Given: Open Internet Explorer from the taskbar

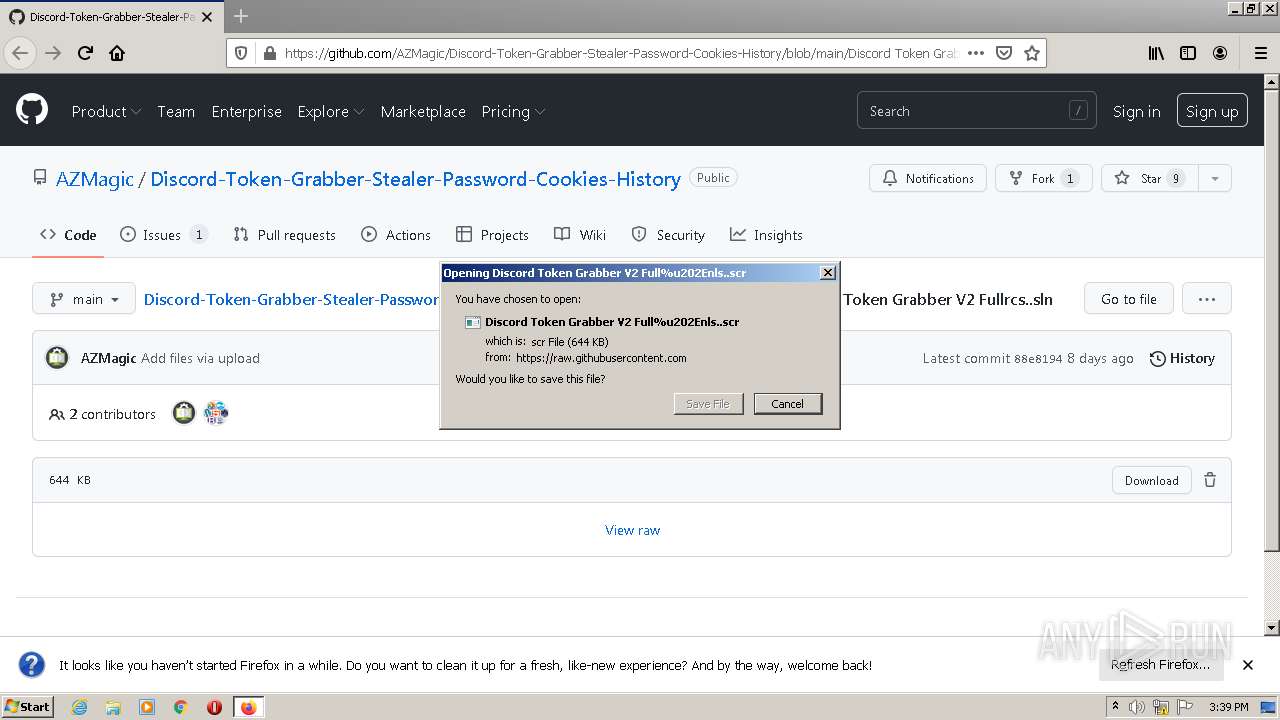Looking at the screenshot, I should 79,707.
